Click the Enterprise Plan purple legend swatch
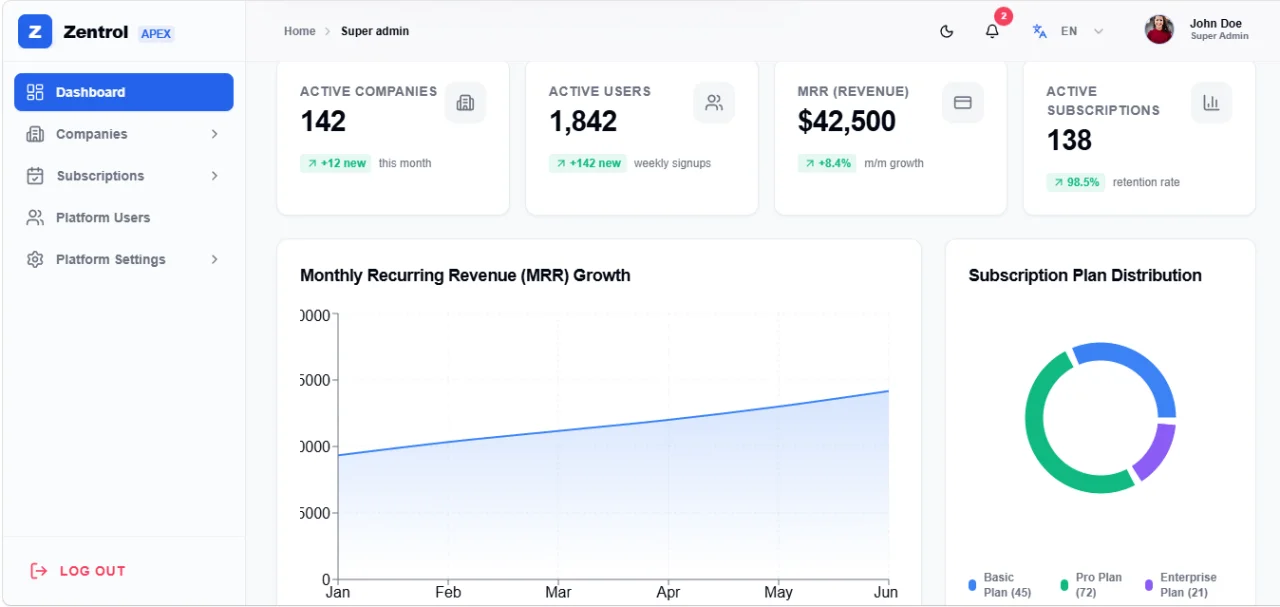Image resolution: width=1280 pixels, height=607 pixels. [1149, 585]
